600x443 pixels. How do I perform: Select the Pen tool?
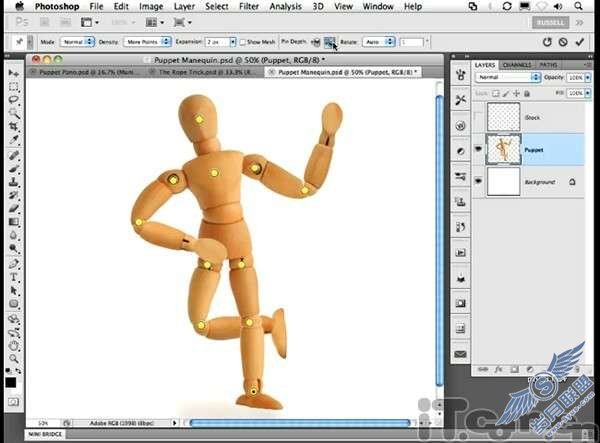[14, 264]
